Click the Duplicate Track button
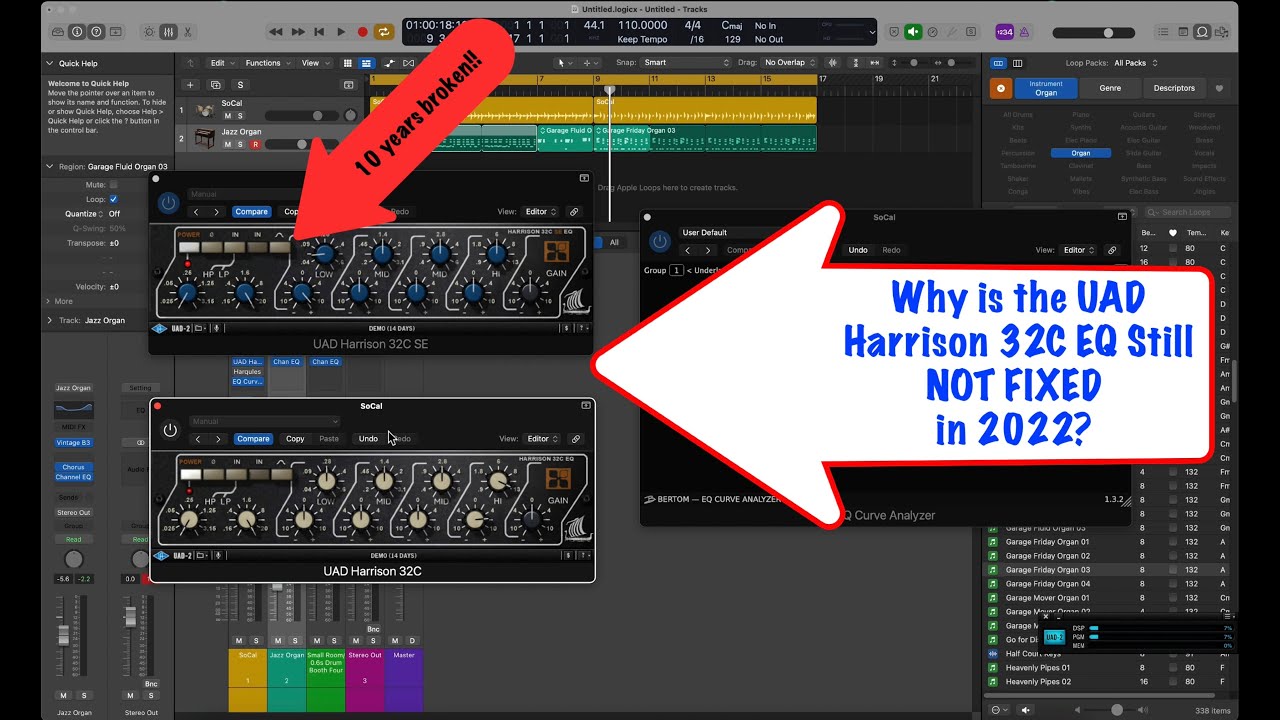This screenshot has width=1280, height=720. pyautogui.click(x=215, y=85)
